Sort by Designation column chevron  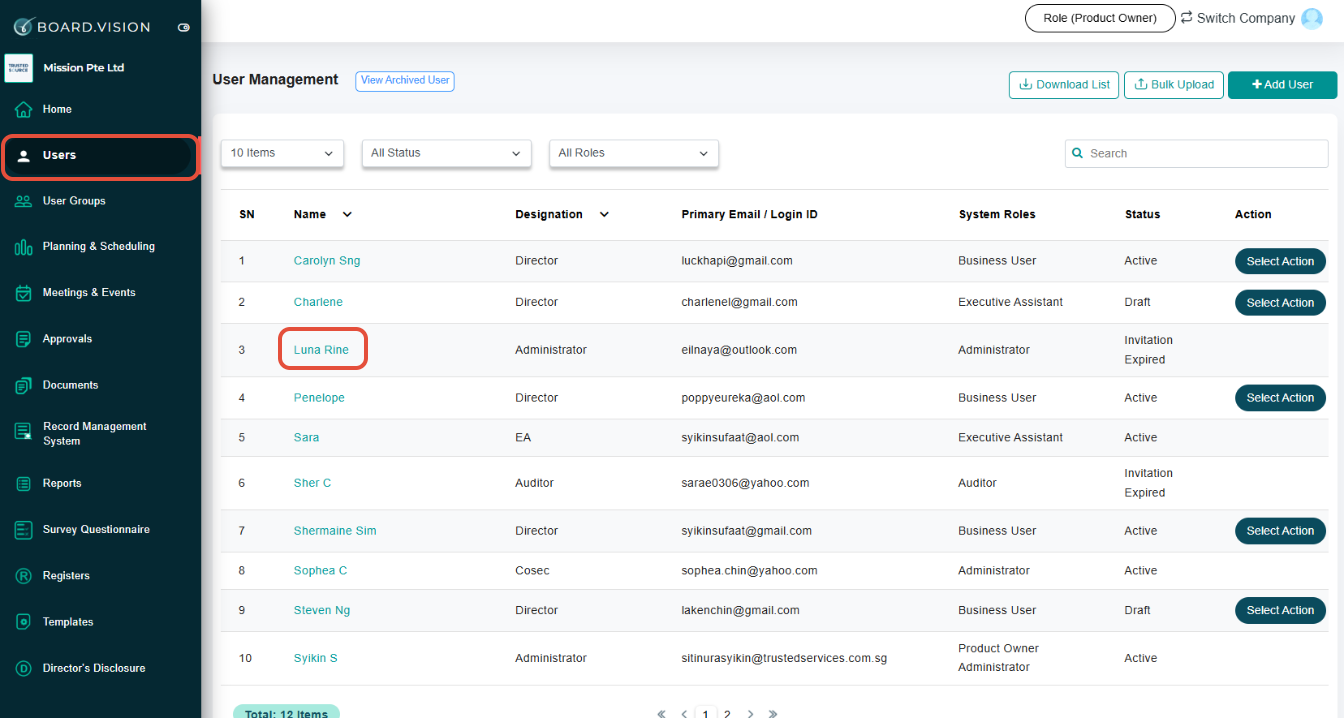604,214
